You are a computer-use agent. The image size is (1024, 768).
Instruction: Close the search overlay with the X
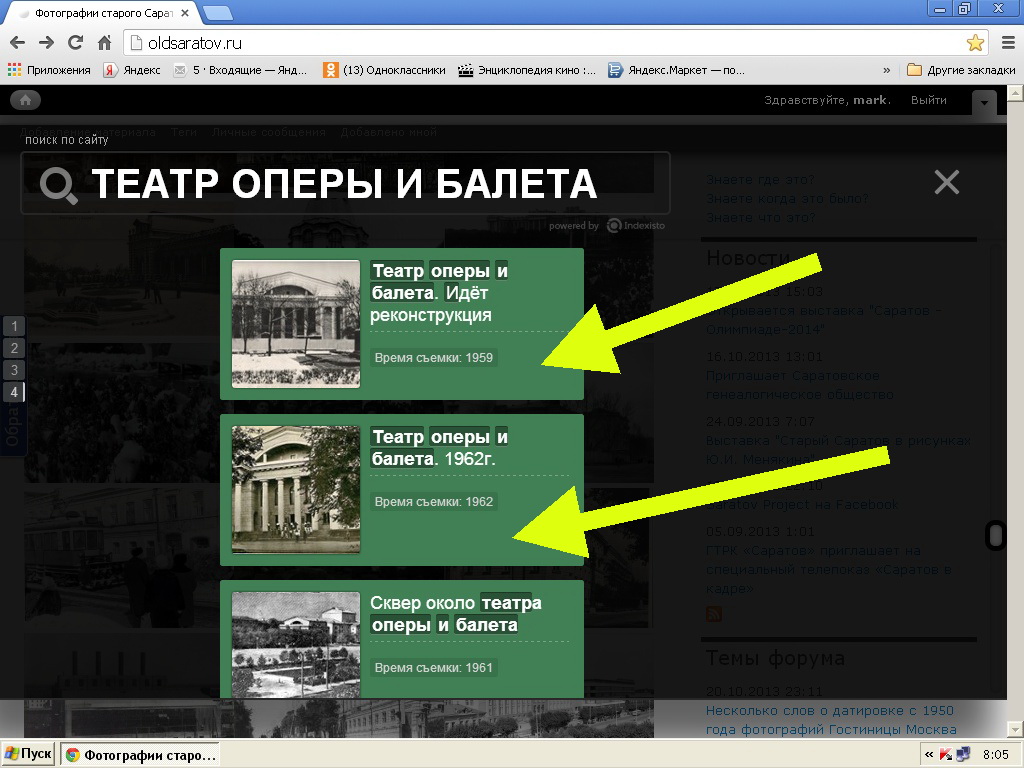946,182
